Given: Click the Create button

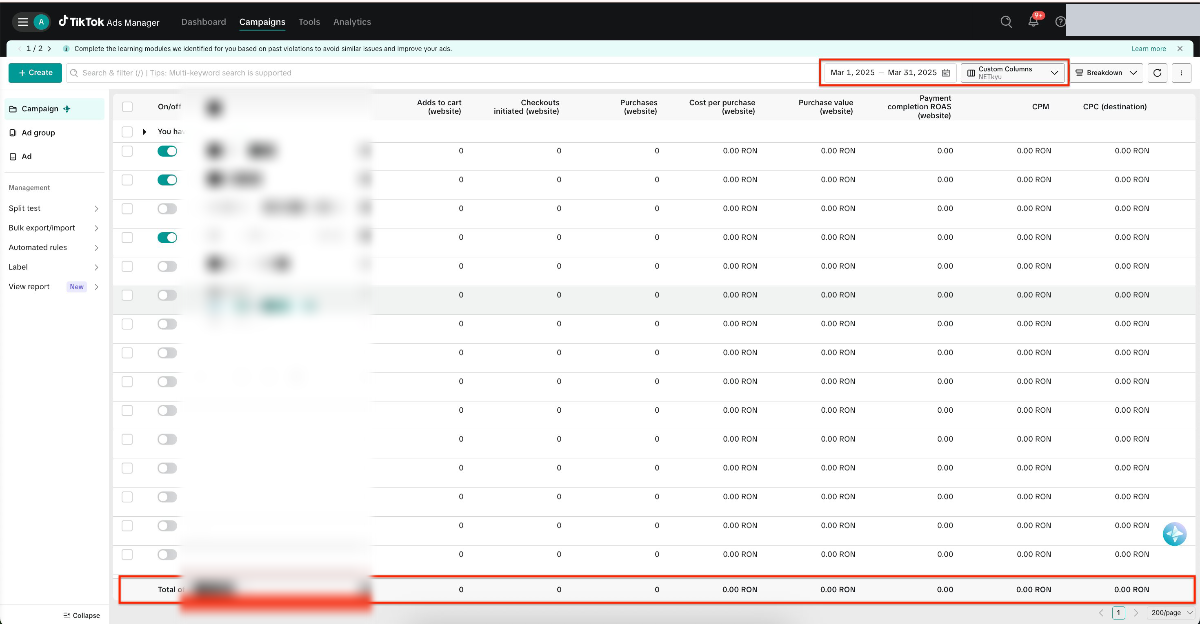Looking at the screenshot, I should [35, 73].
